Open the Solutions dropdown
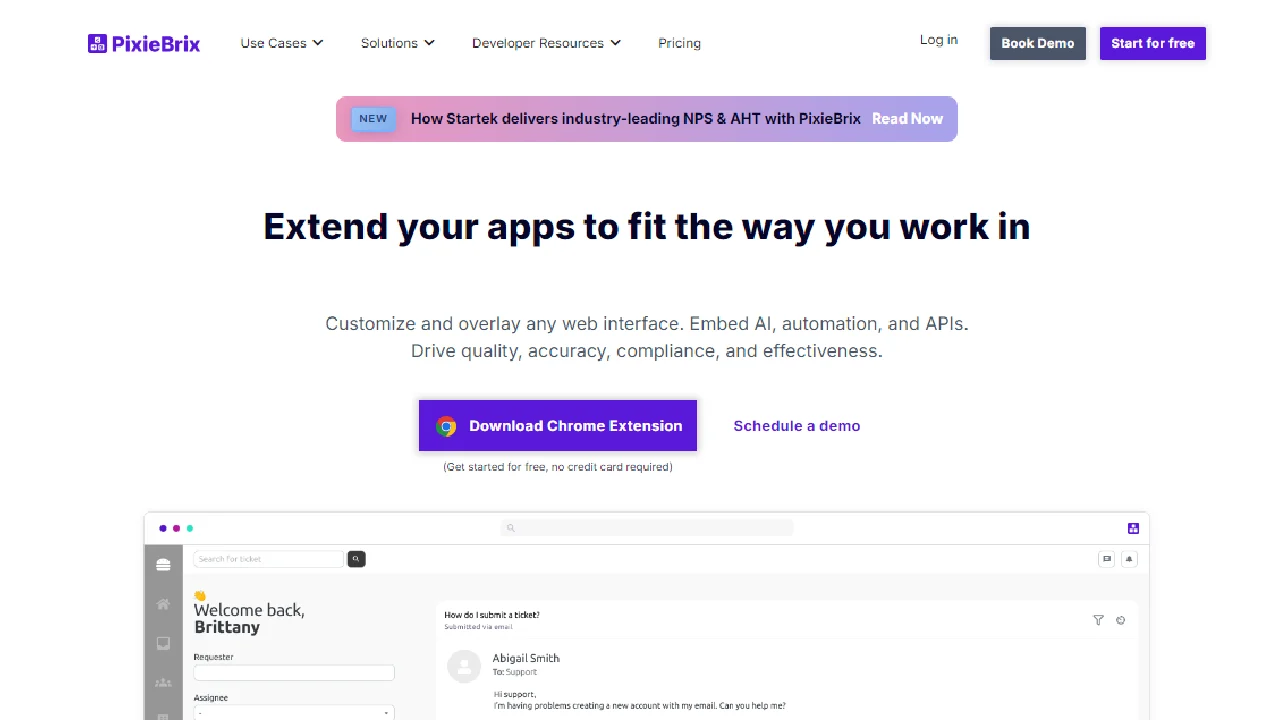Screen dimensions: 1280x720 [x=397, y=43]
